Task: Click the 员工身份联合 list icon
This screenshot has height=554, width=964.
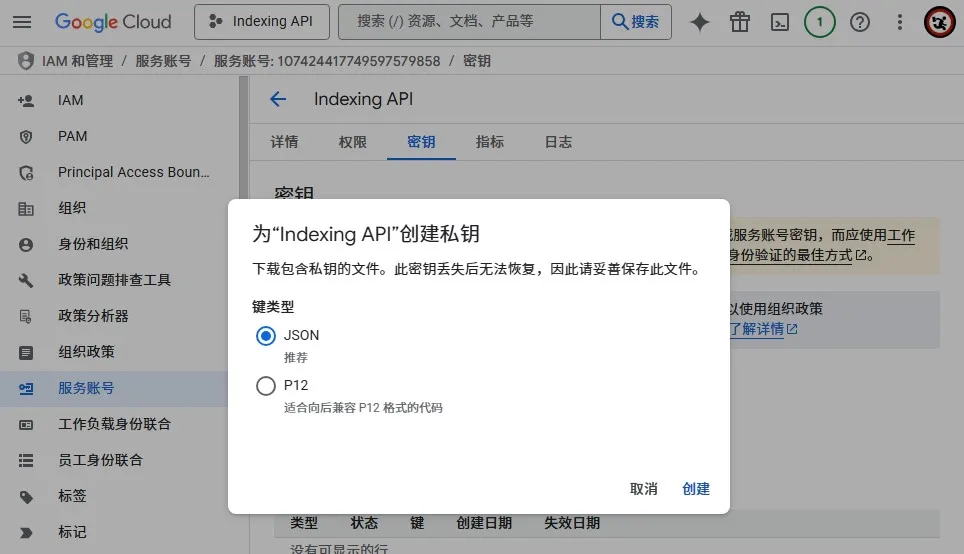Action: click(26, 461)
